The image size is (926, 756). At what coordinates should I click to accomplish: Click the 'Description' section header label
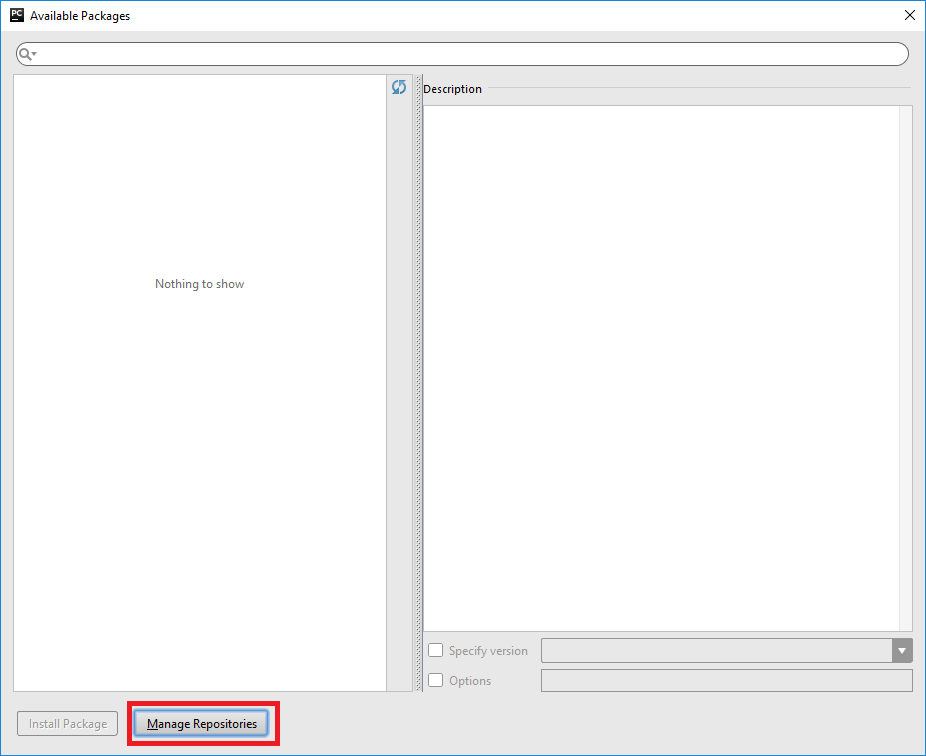tap(452, 89)
